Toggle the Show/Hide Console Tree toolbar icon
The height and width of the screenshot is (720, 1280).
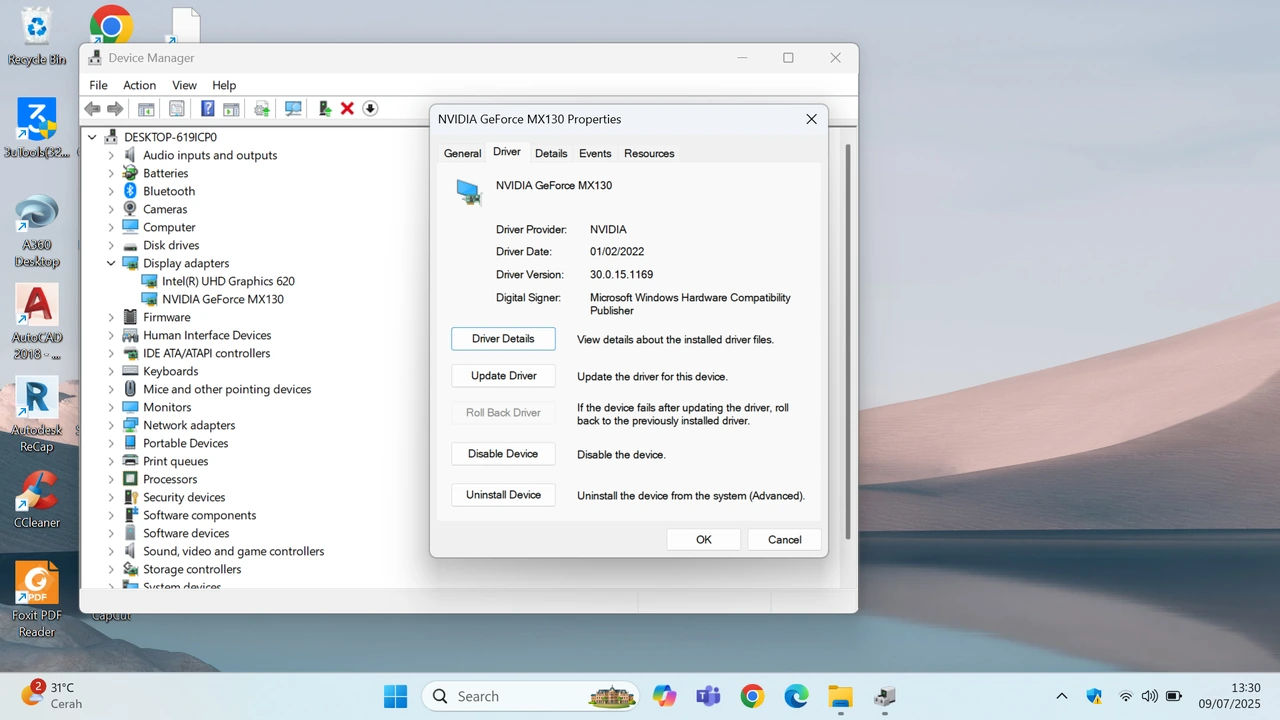click(146, 108)
